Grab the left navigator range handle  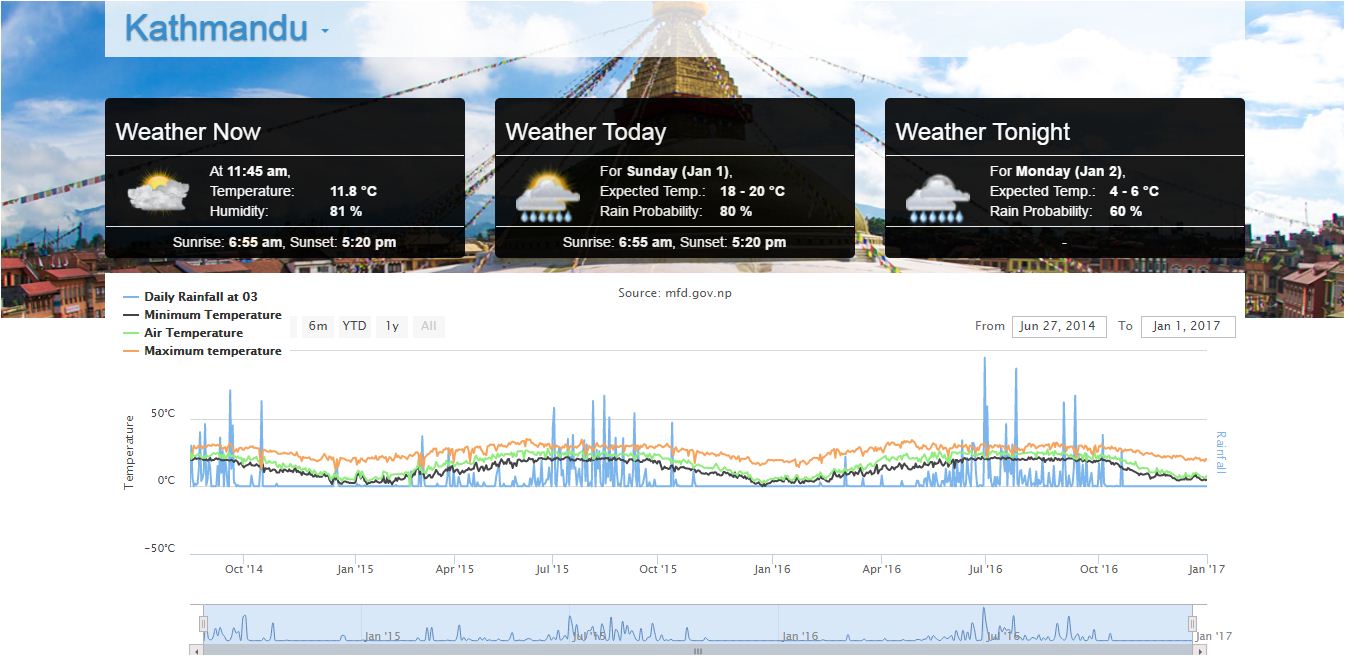[203, 624]
